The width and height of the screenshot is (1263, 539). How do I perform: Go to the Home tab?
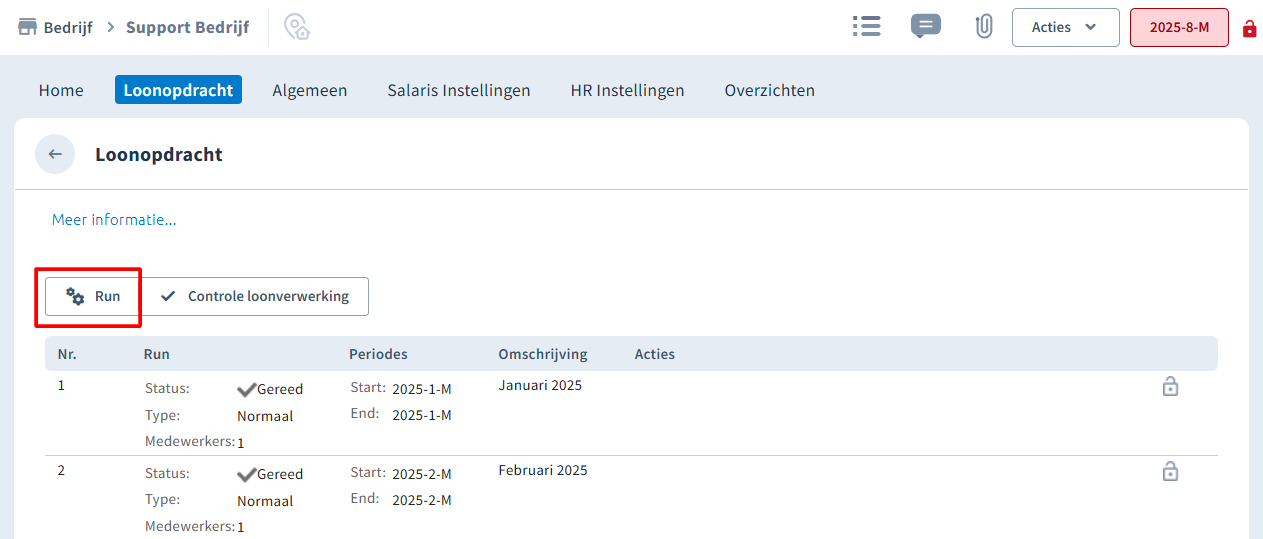(61, 90)
